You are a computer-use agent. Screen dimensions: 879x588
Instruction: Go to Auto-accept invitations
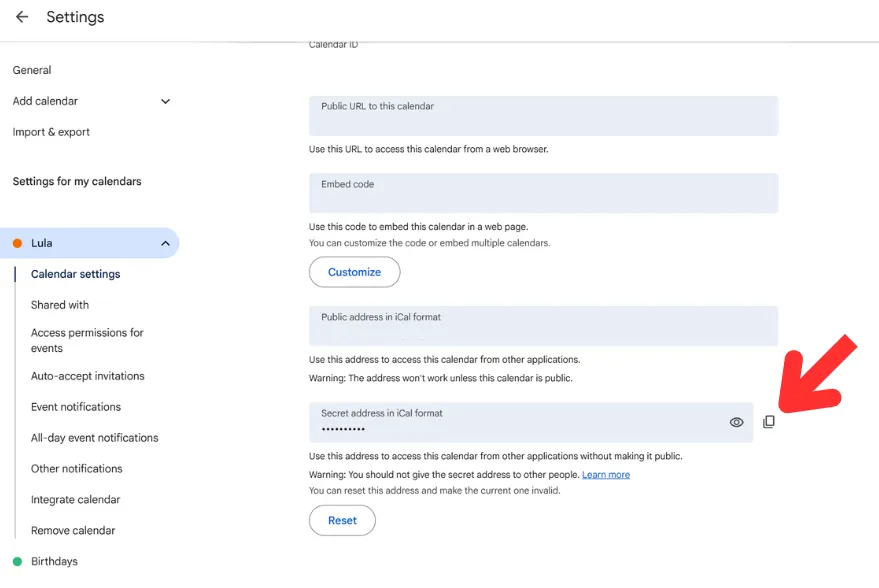click(x=87, y=376)
